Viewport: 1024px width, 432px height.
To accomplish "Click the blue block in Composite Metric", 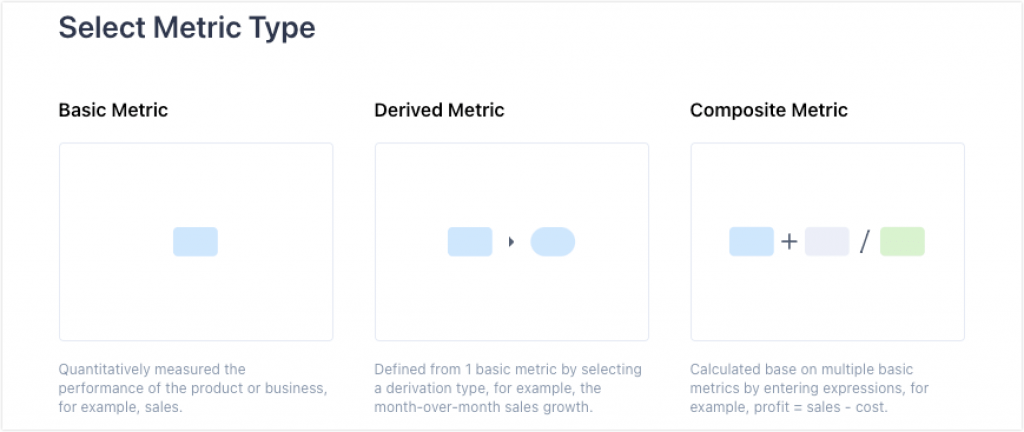I will (x=752, y=241).
